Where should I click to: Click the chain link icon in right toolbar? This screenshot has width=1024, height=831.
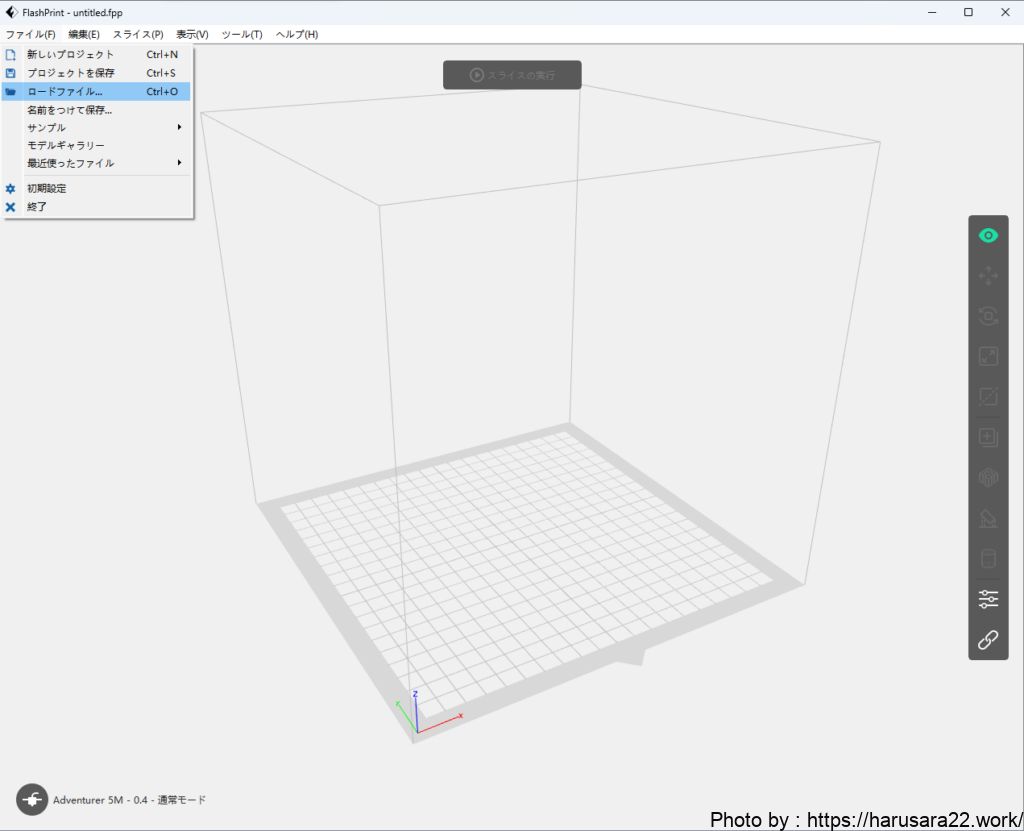click(x=988, y=640)
